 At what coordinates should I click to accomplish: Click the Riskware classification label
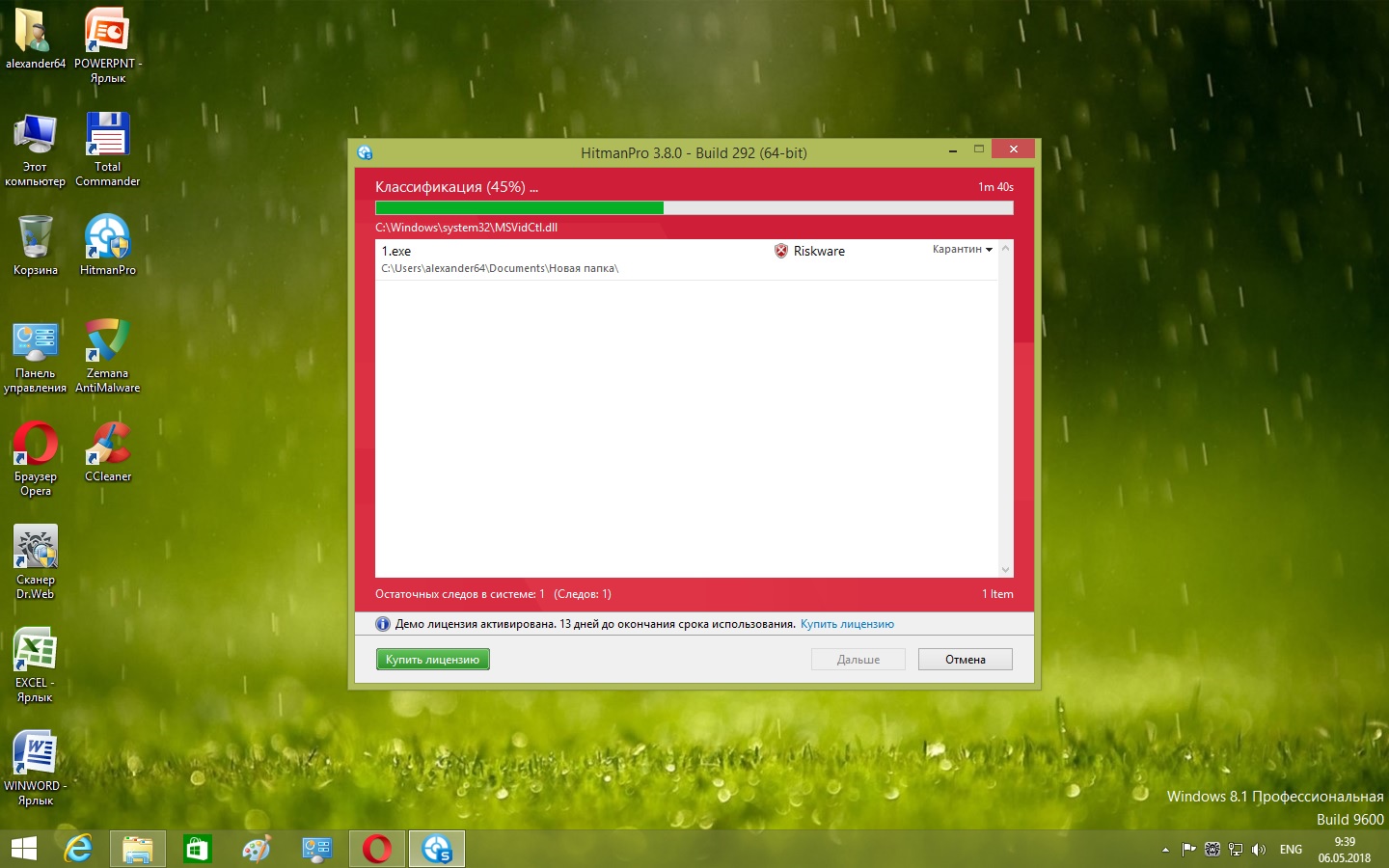click(819, 251)
